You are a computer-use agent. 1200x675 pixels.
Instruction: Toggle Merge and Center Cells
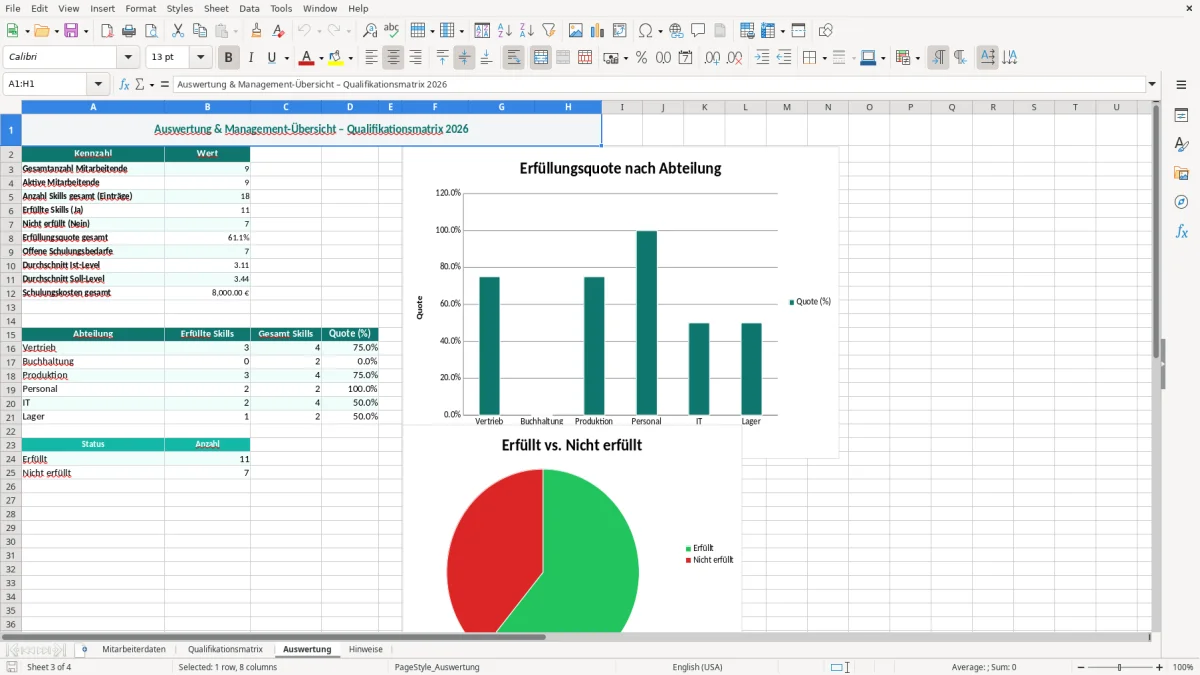540,58
